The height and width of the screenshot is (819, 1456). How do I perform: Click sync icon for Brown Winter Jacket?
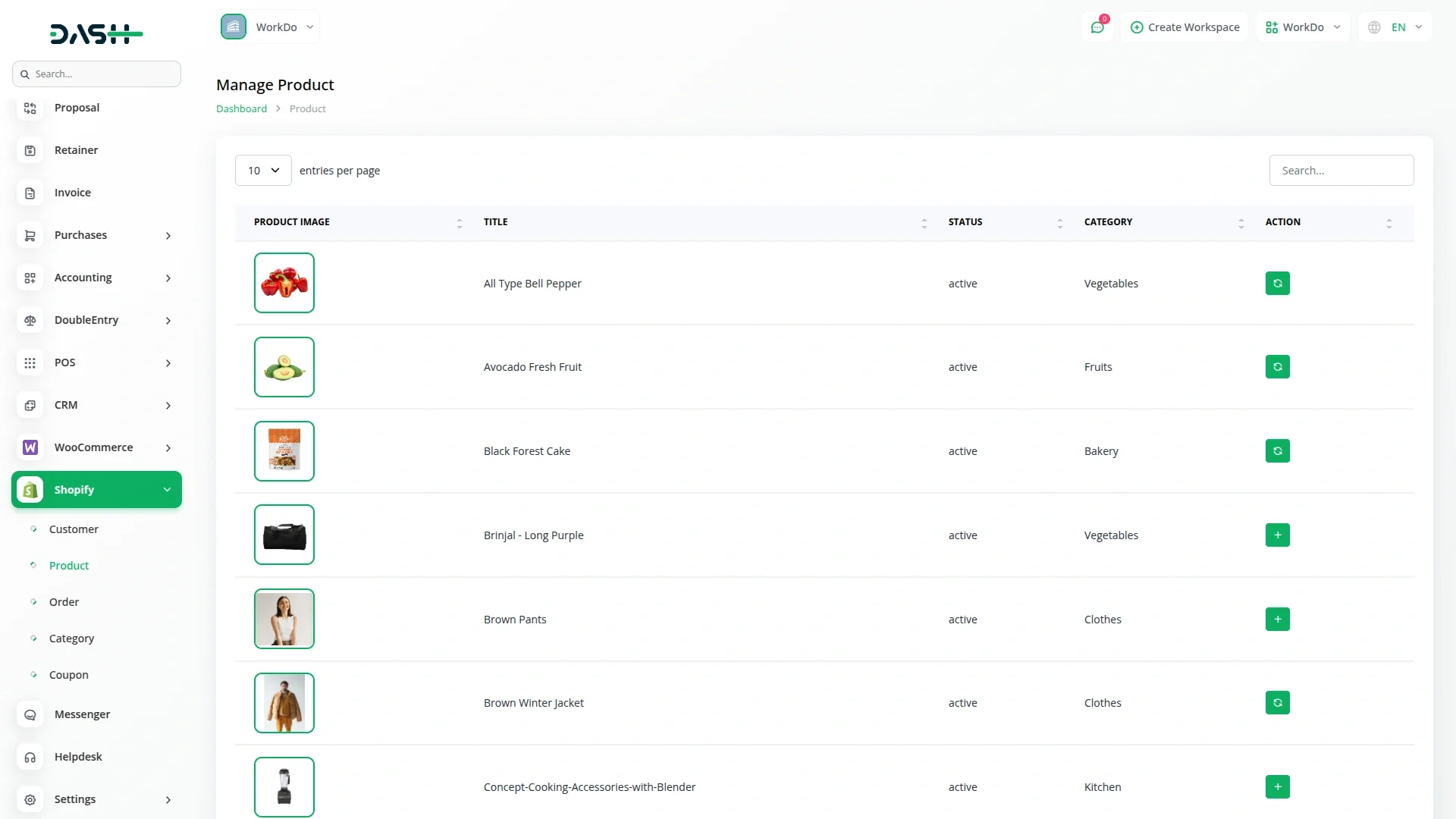tap(1277, 703)
